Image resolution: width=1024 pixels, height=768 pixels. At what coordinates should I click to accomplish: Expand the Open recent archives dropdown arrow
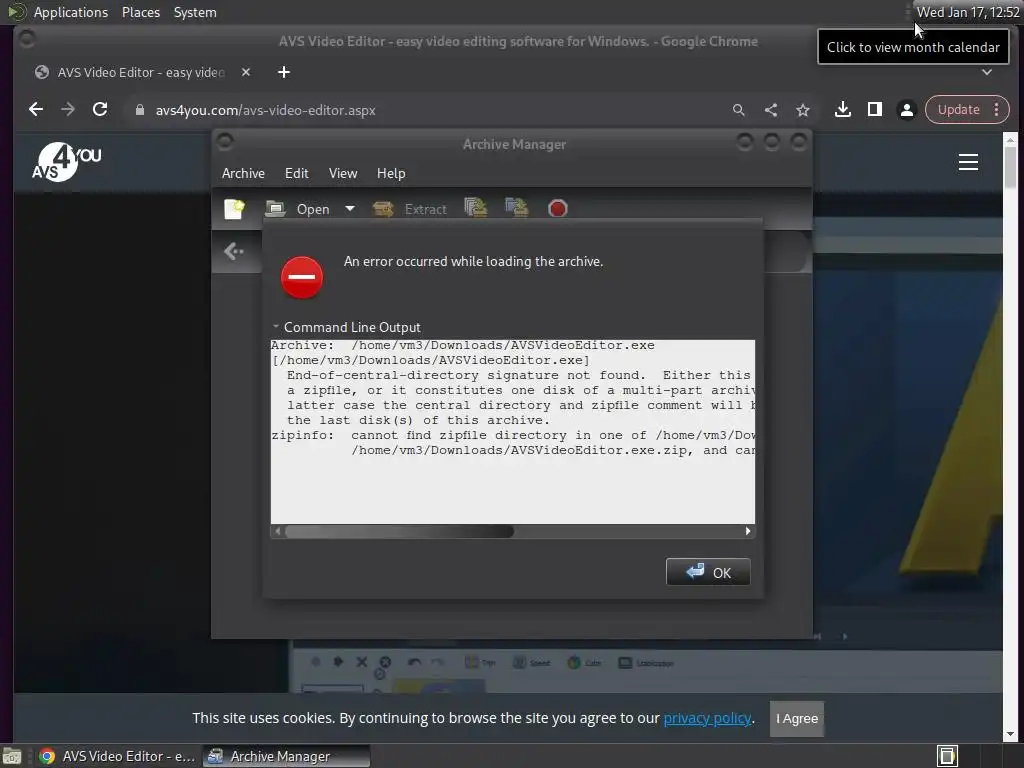pos(350,209)
